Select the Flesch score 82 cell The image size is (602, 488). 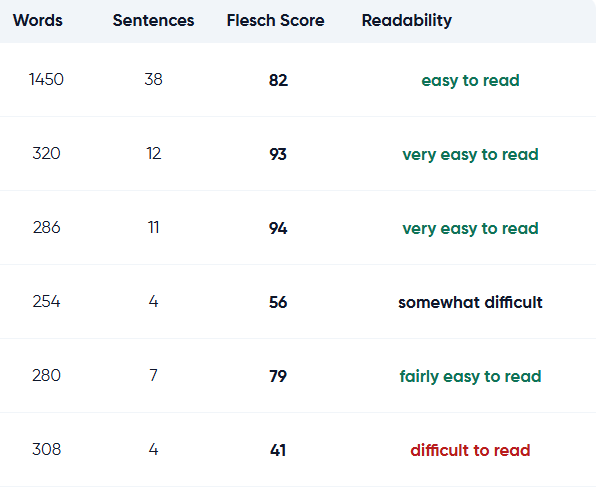click(x=278, y=80)
